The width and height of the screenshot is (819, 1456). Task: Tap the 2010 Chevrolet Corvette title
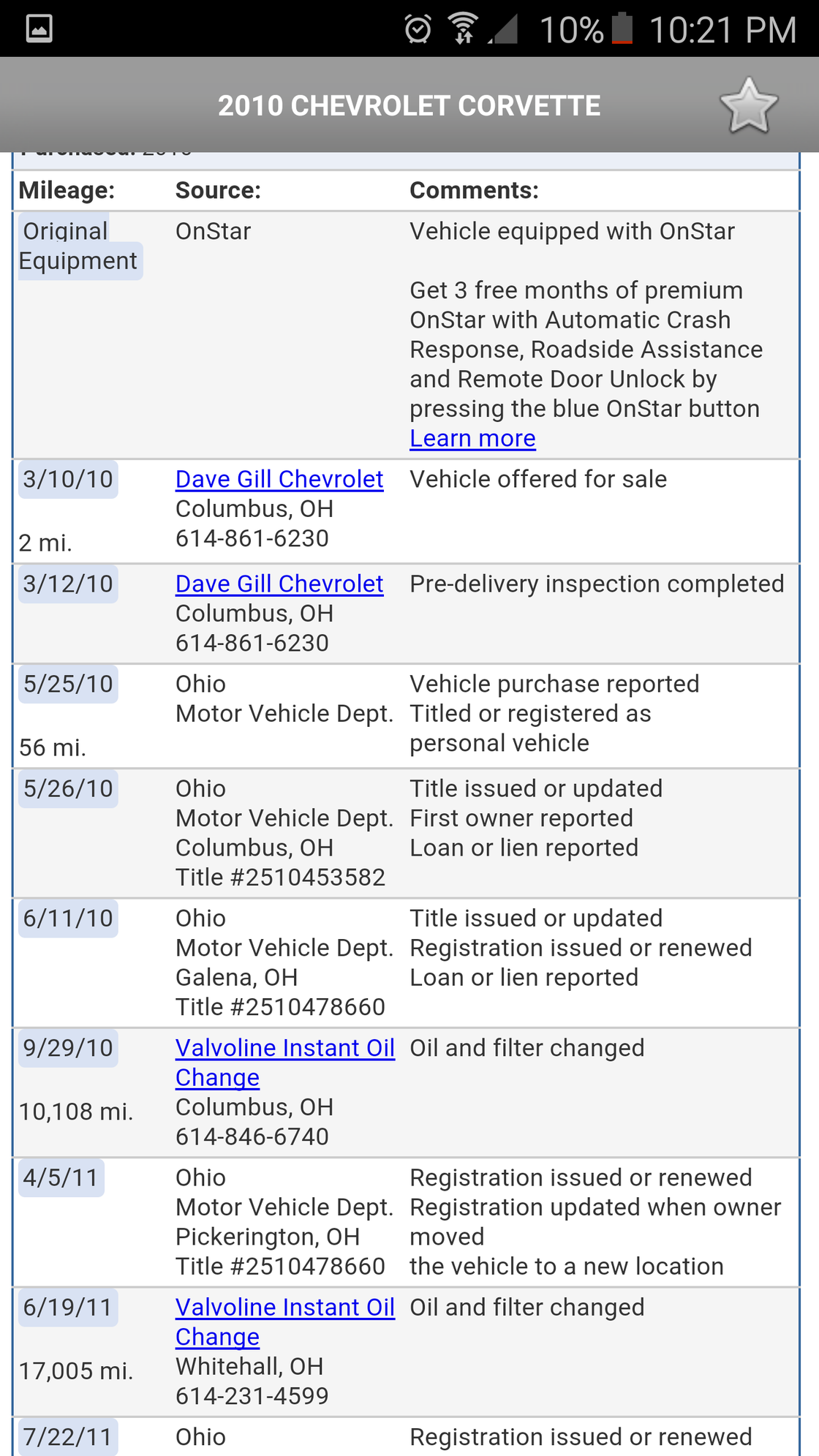point(409,106)
